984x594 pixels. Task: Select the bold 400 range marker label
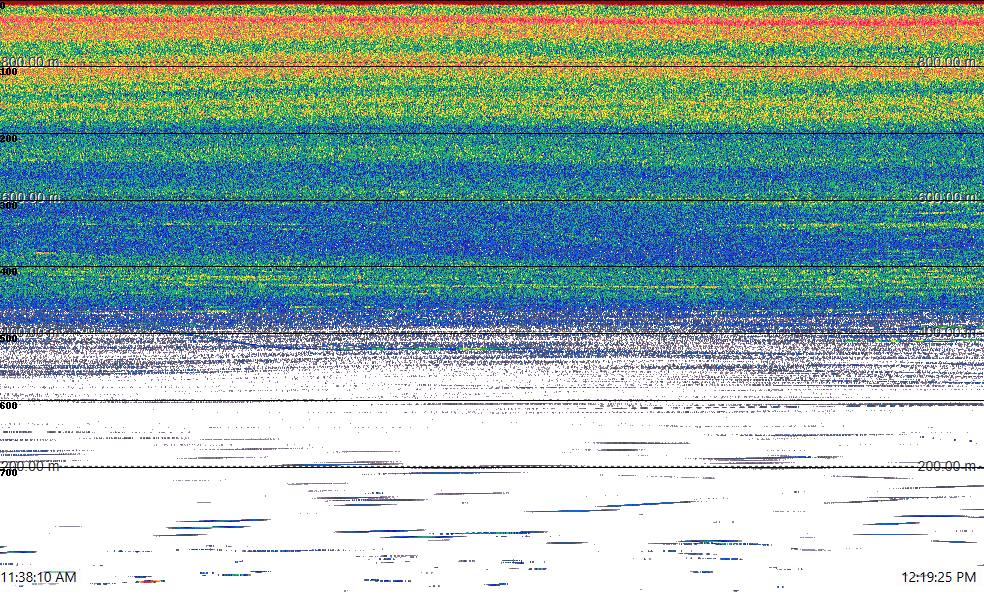9,272
